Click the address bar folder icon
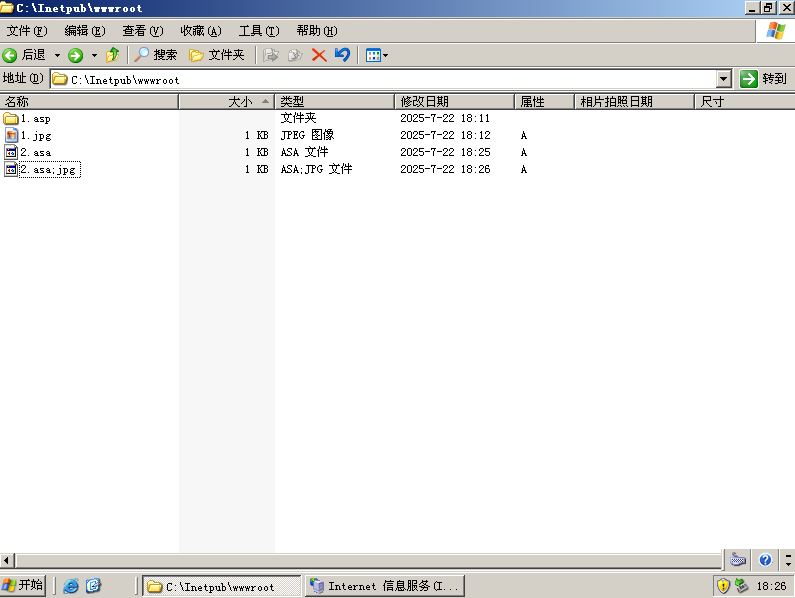 click(60, 79)
